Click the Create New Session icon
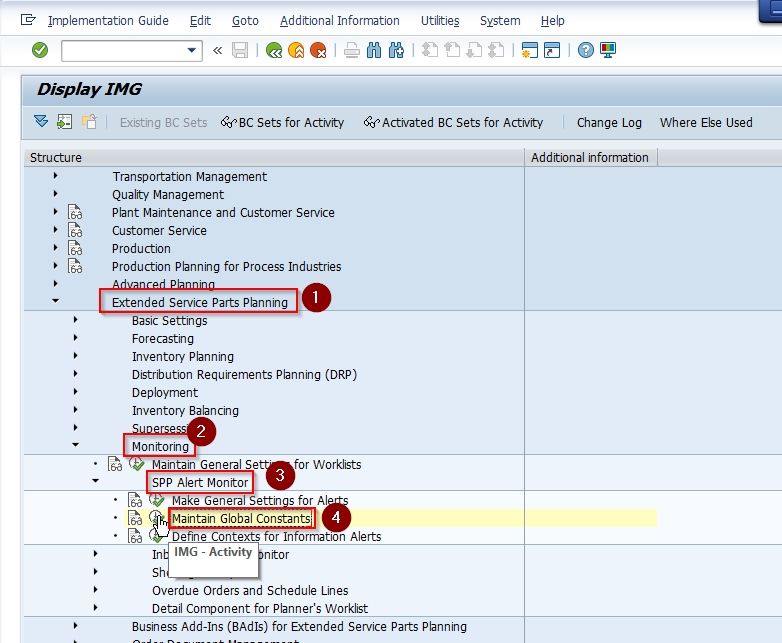782x643 pixels. (x=529, y=50)
